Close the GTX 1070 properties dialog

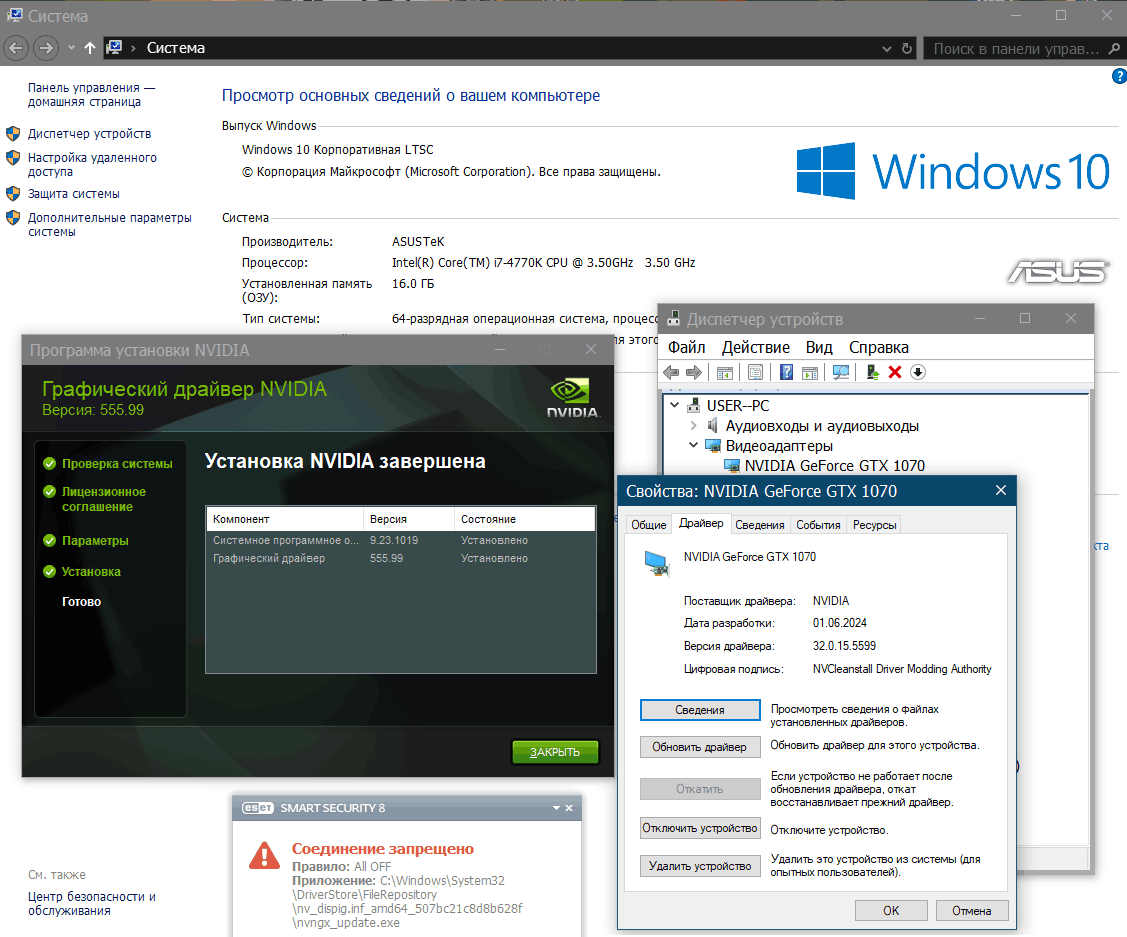tap(1000, 490)
